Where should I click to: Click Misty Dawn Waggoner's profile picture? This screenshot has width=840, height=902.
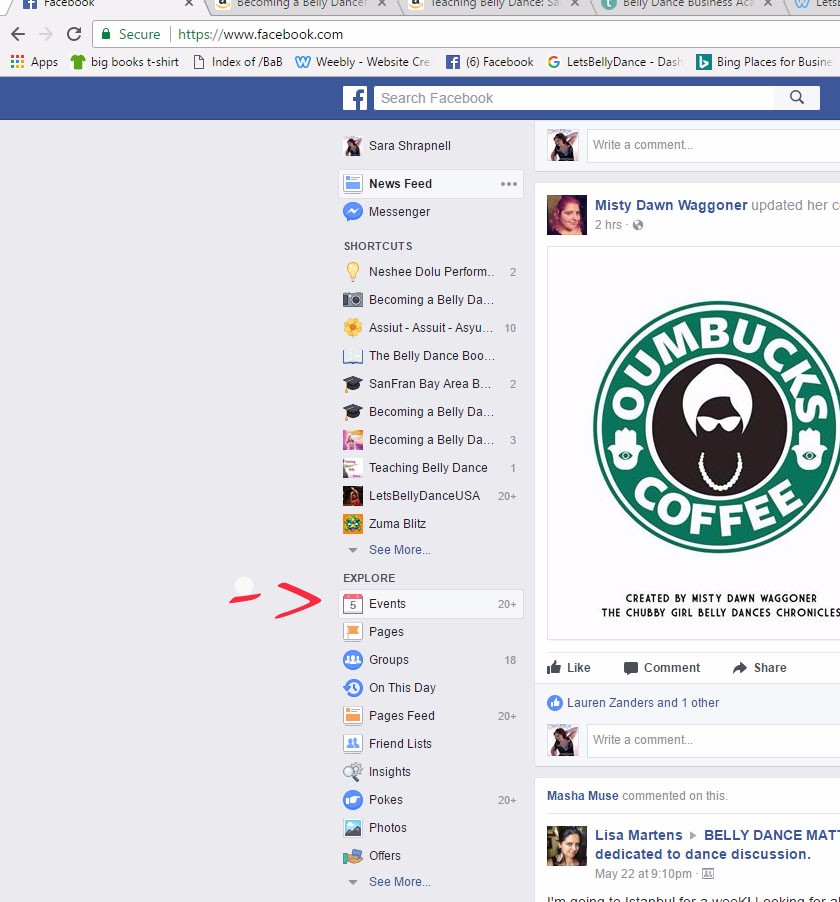tap(567, 215)
